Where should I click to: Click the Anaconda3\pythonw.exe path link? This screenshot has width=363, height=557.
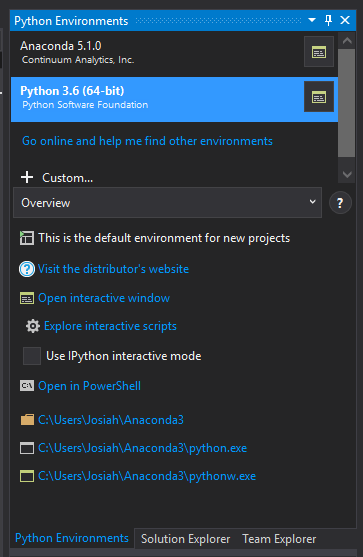click(147, 476)
